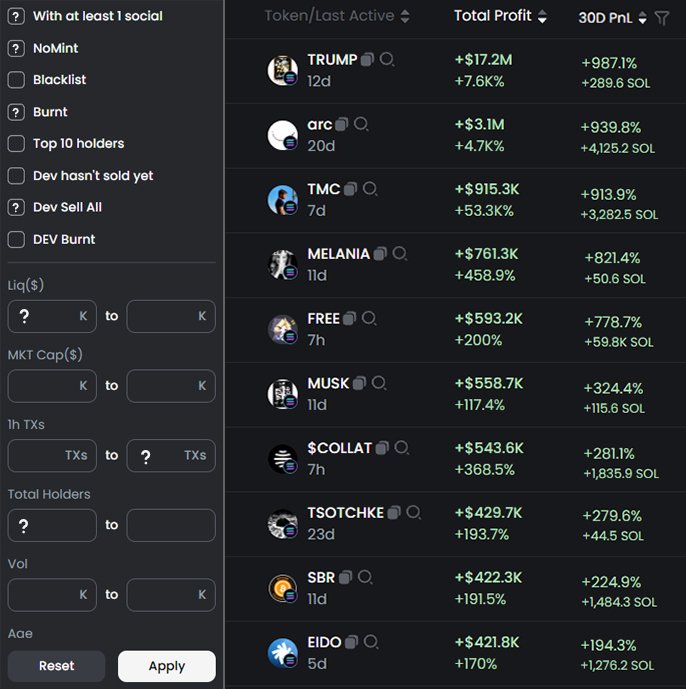686x689 pixels.
Task: Click the search icon beside MUSK
Action: pyautogui.click(x=379, y=383)
